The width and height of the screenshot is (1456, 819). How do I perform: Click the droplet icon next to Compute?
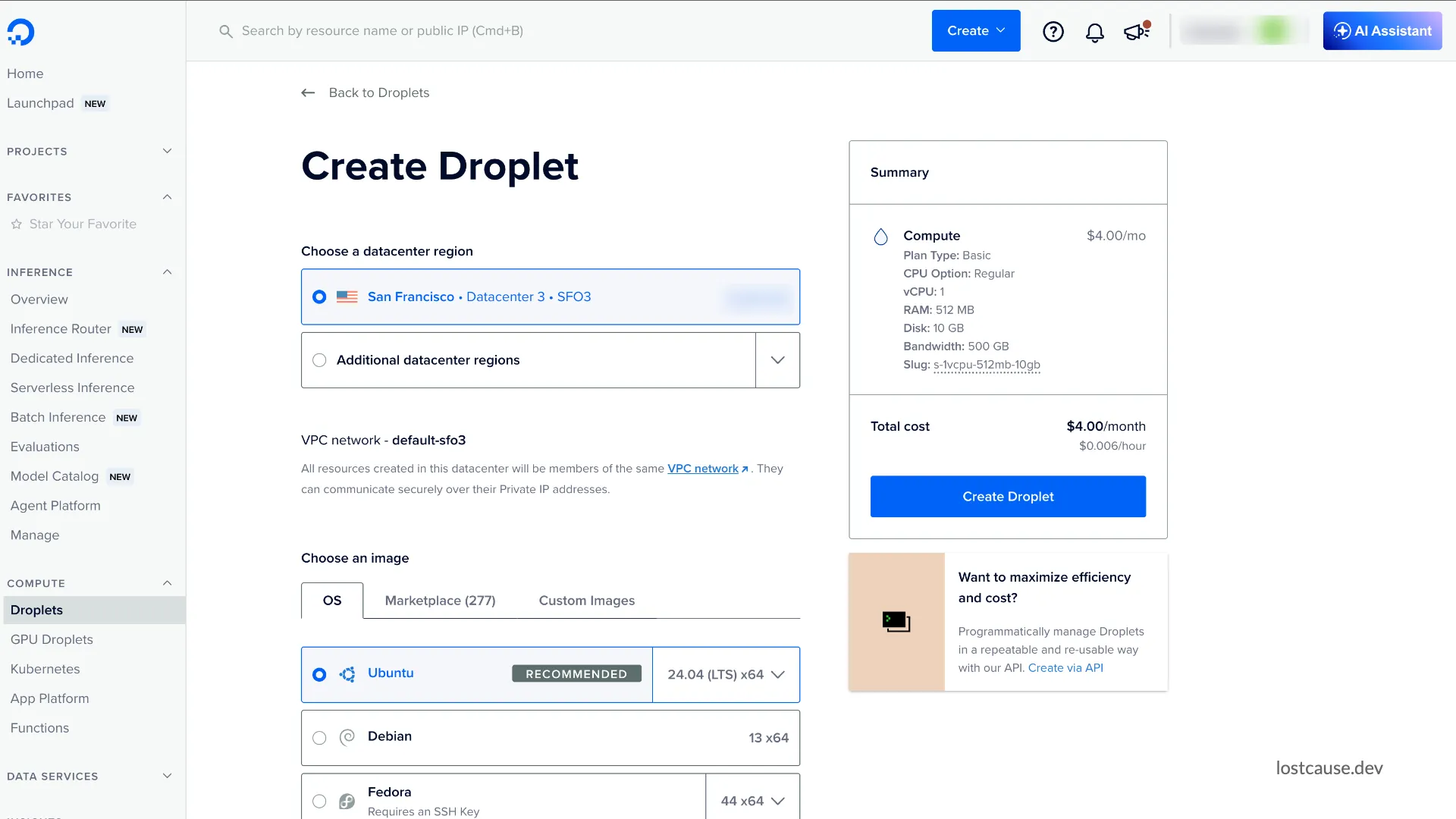pyautogui.click(x=880, y=237)
